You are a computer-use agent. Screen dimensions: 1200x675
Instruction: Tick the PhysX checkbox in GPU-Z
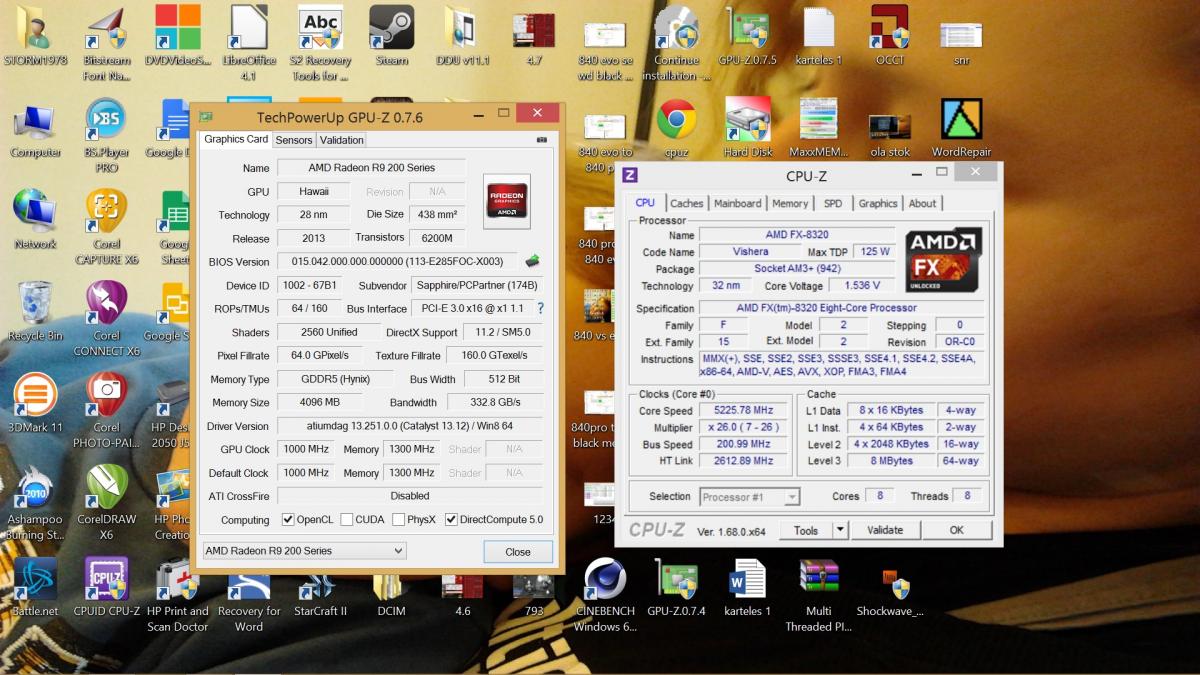pos(399,520)
